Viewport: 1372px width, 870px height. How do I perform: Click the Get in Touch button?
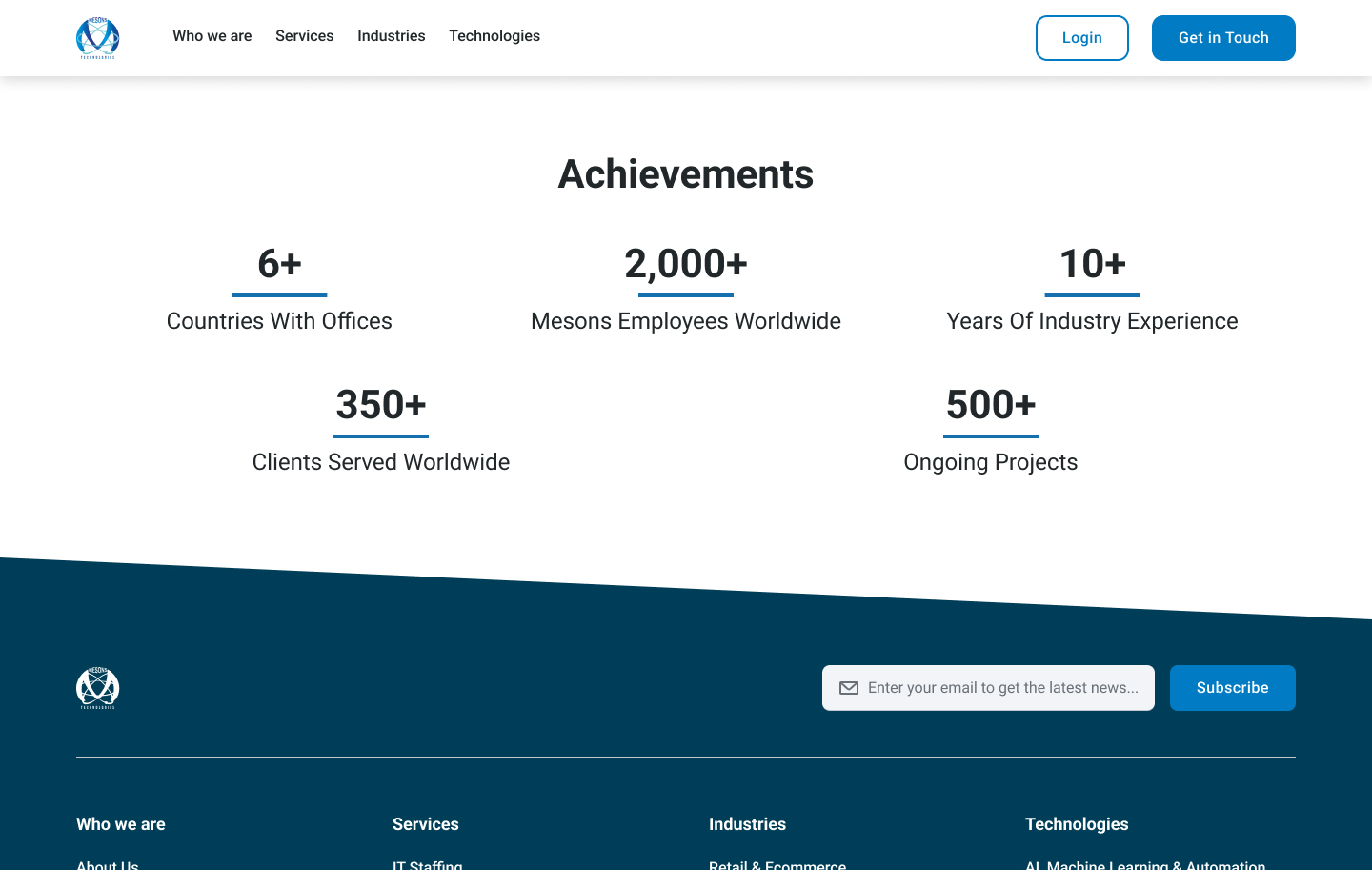(1223, 38)
